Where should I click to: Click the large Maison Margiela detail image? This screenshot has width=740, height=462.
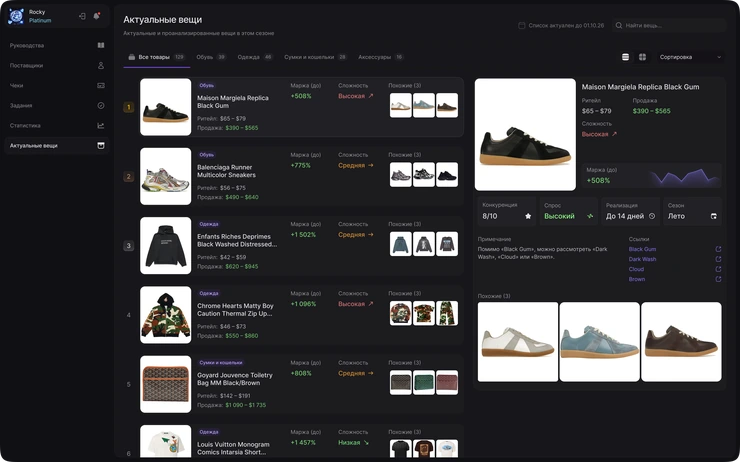(525, 134)
